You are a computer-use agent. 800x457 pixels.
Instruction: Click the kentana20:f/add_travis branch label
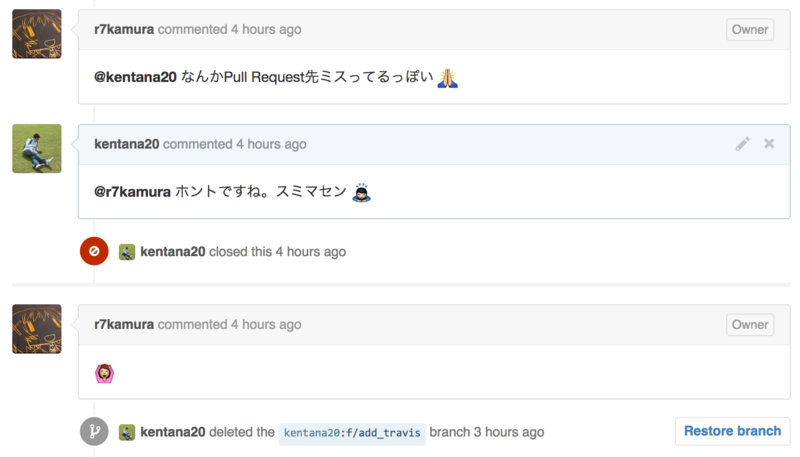[x=352, y=433]
